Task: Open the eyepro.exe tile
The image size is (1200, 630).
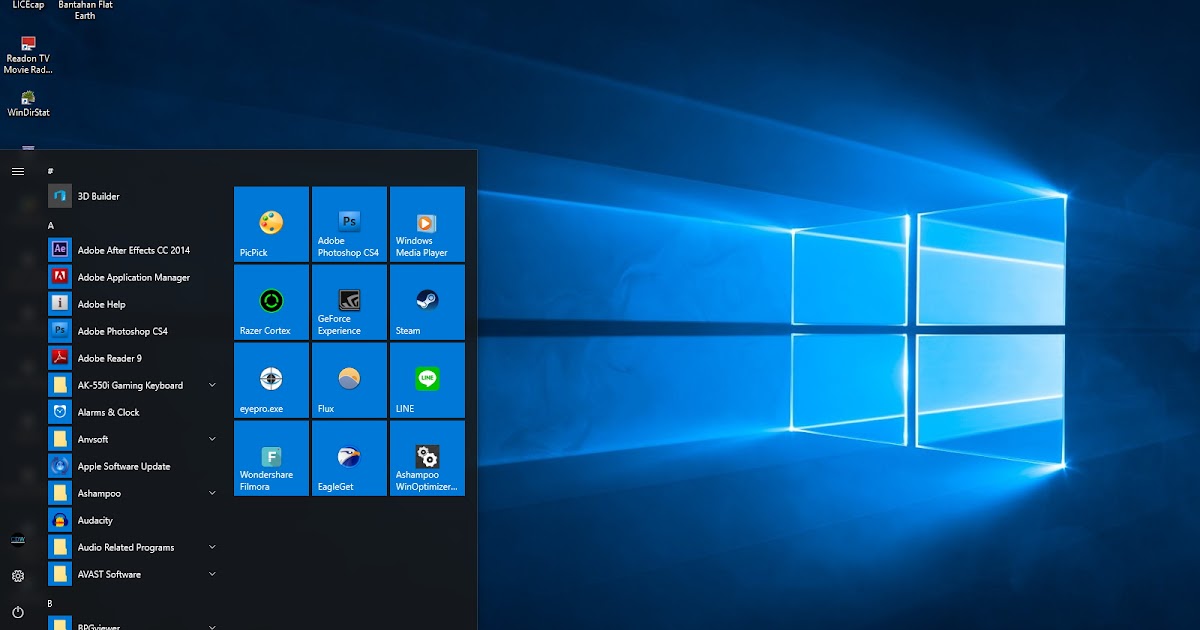Action: [x=271, y=380]
